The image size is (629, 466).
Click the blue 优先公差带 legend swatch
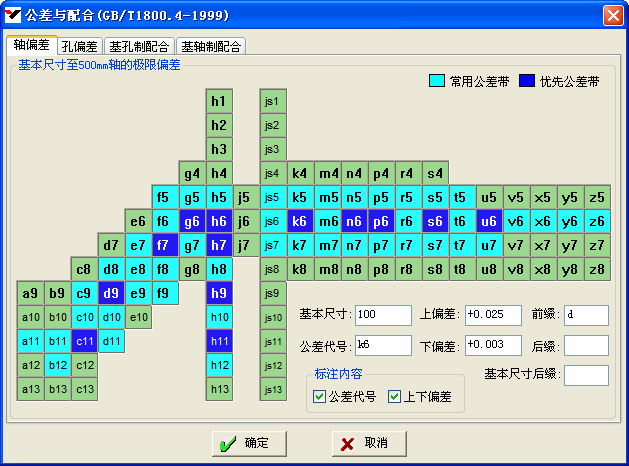[526, 81]
